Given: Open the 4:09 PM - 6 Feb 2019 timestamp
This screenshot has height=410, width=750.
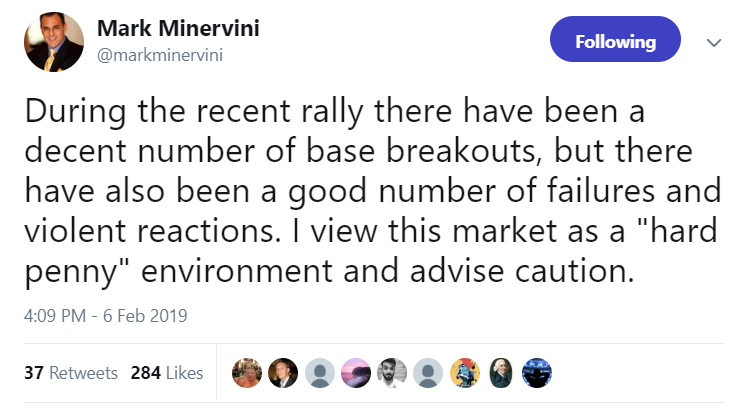Looking at the screenshot, I should [x=105, y=315].
